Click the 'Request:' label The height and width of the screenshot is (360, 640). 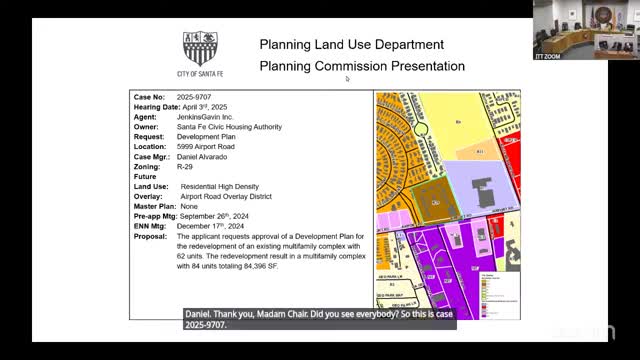(149, 137)
